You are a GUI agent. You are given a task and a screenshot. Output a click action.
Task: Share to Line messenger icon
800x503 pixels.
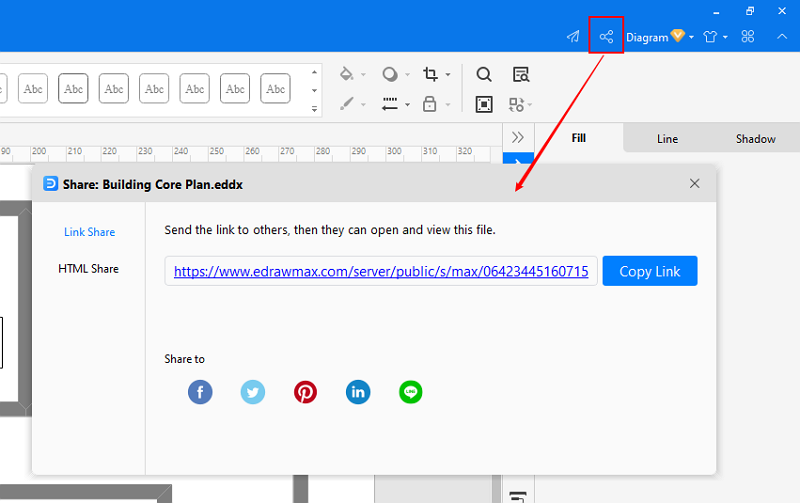[411, 392]
